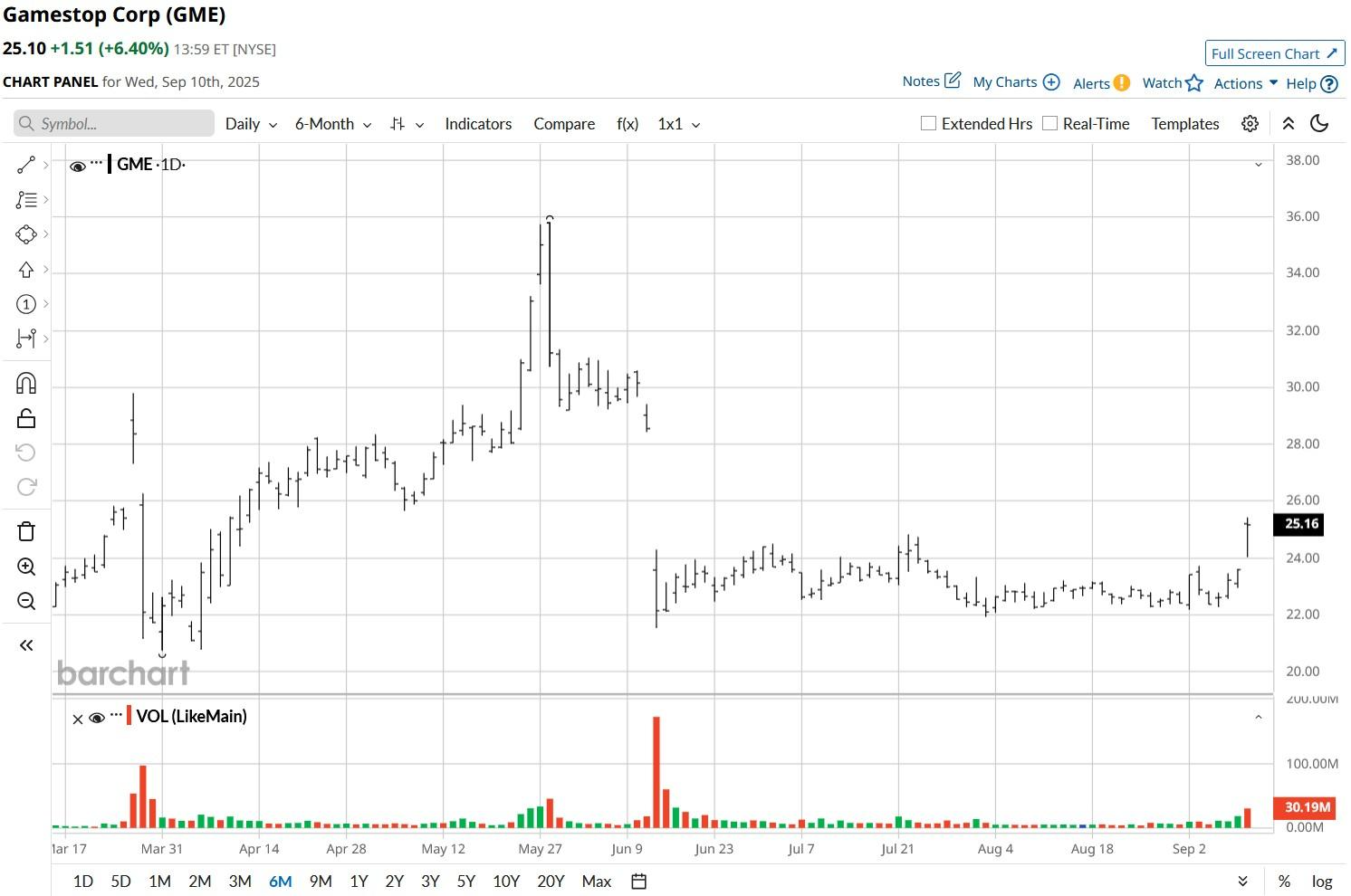Open the Help link
The width and height of the screenshot is (1351, 896).
click(x=1301, y=84)
